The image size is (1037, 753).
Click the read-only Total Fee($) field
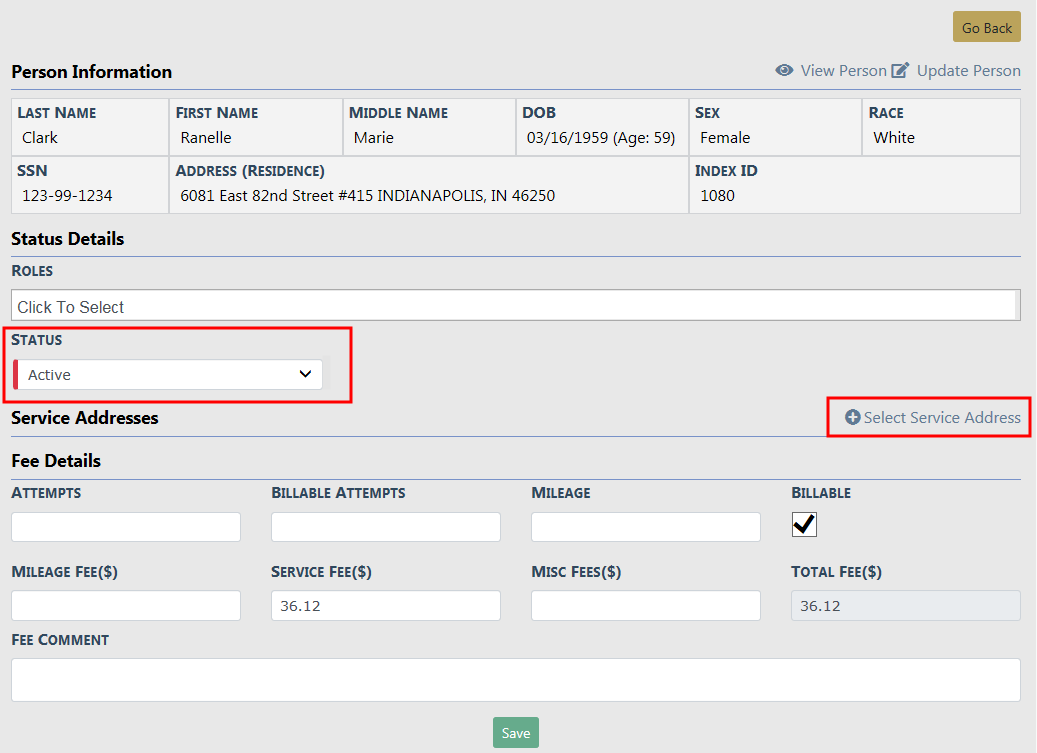coord(905,605)
